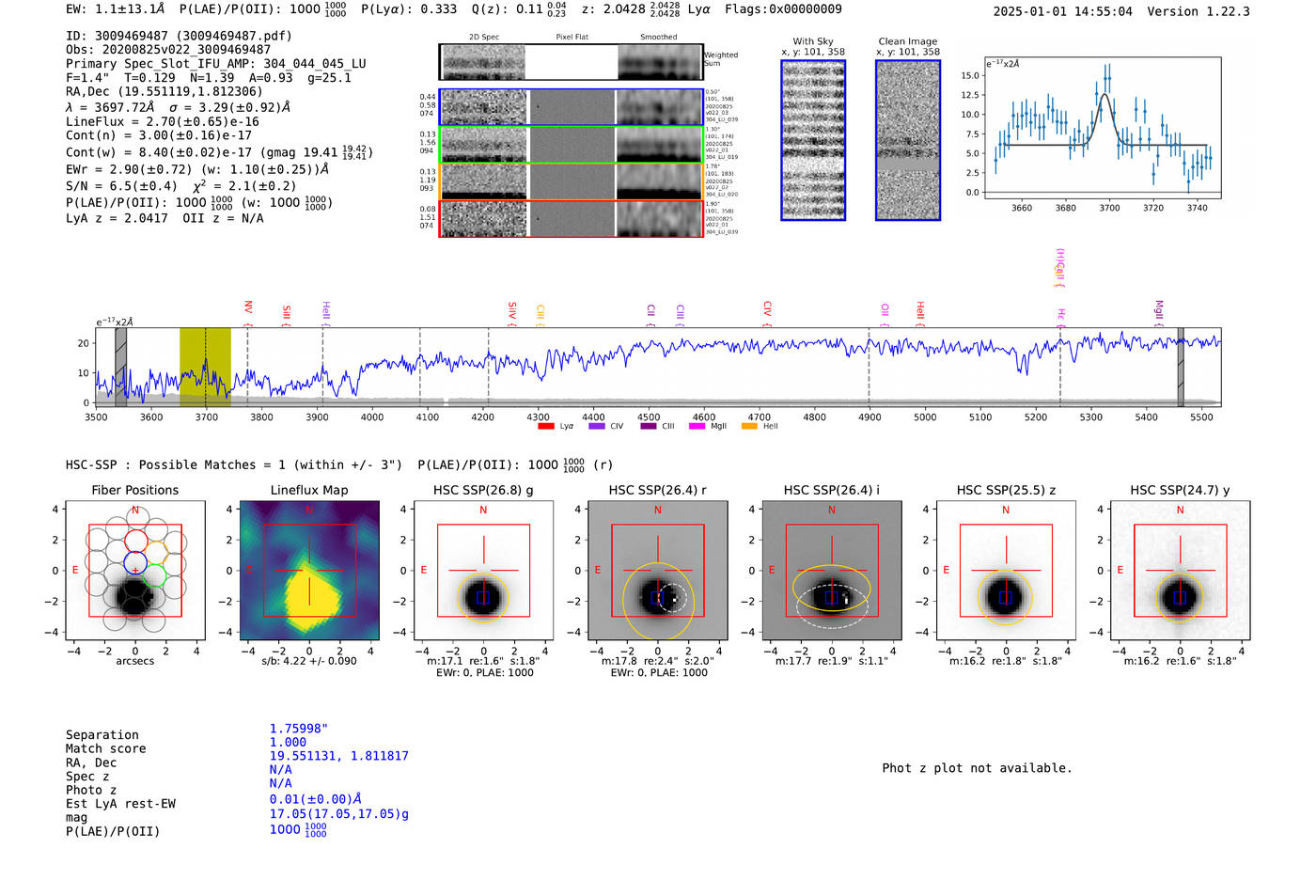This screenshot has height=896, width=1316.
Task: Click the hatched gray band near 5460Å
Action: (1181, 368)
